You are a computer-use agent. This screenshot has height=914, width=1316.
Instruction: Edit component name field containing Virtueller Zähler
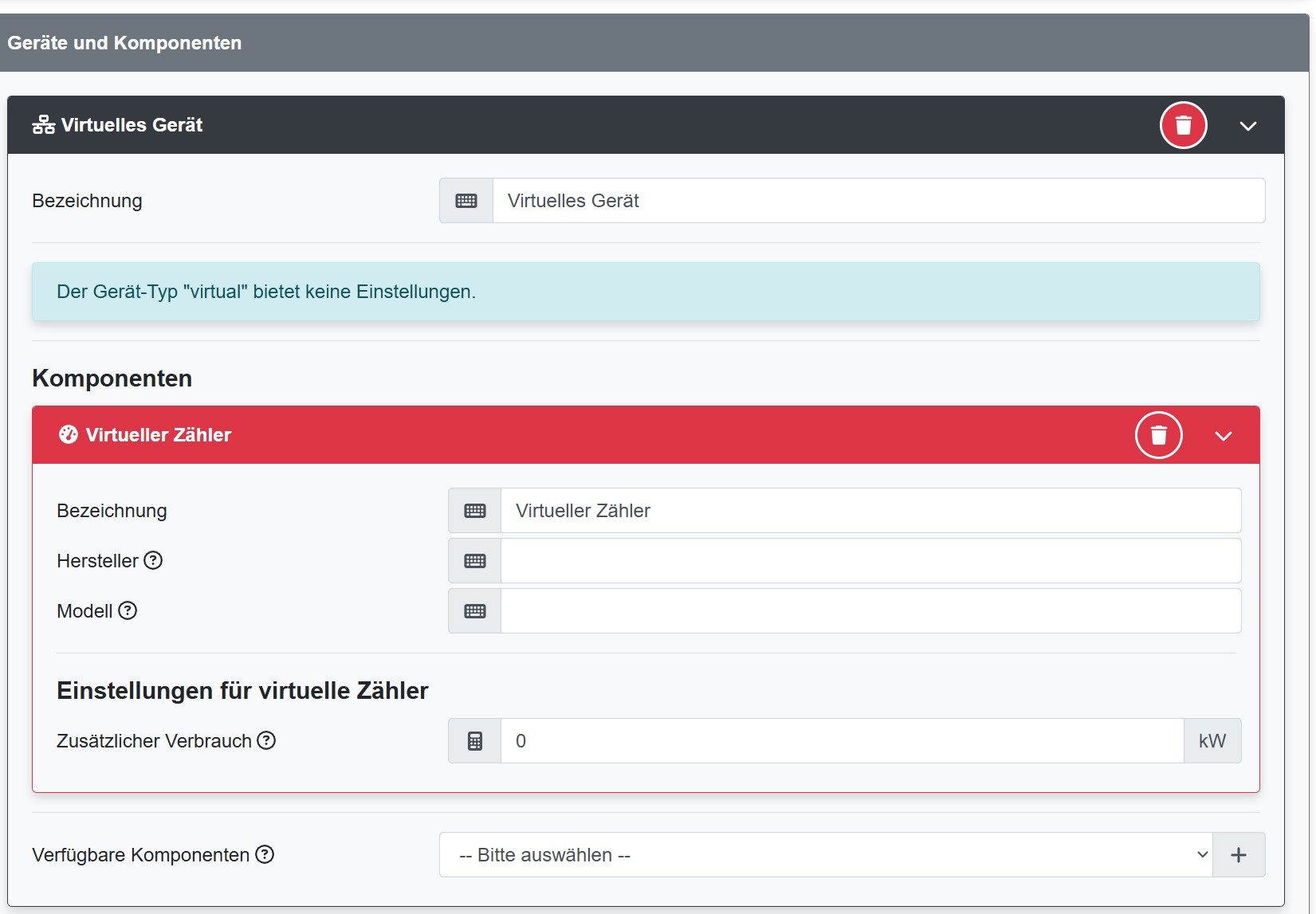pyautogui.click(x=870, y=511)
